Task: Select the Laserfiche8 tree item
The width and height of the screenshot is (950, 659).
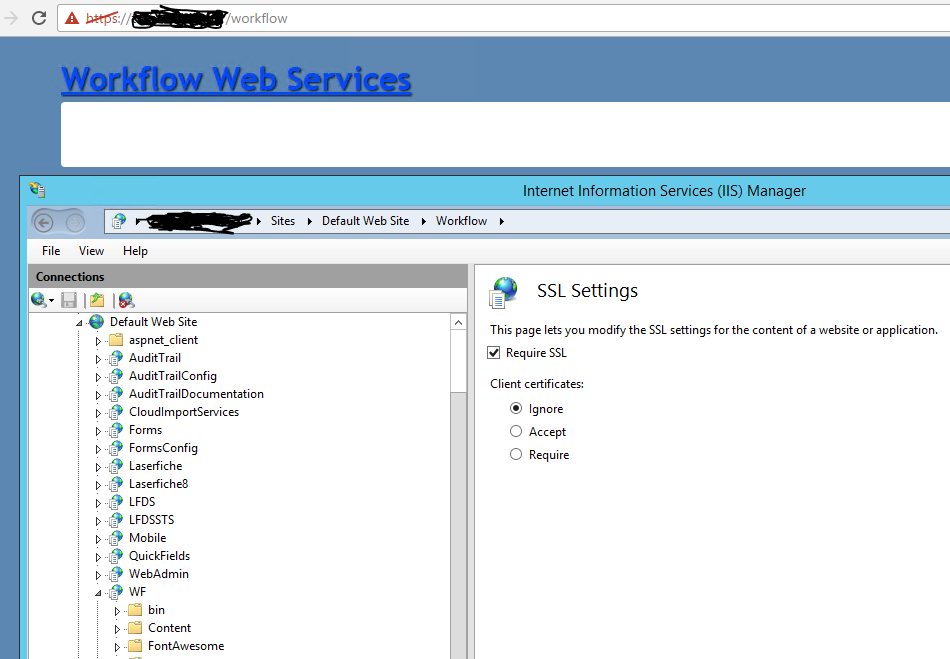Action: (x=159, y=484)
